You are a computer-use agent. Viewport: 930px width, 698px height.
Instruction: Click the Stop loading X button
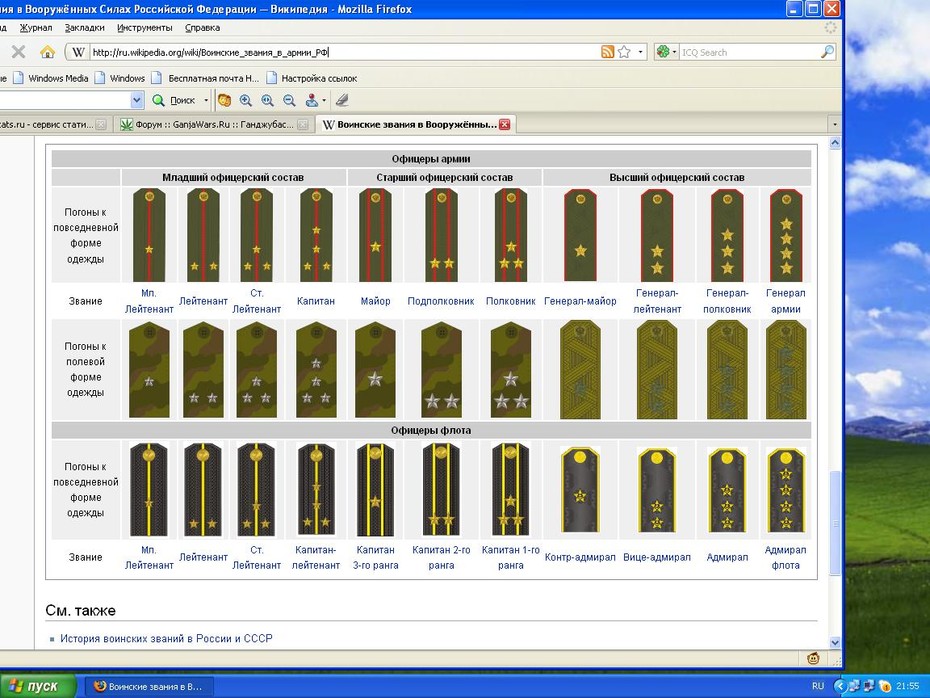[x=18, y=52]
